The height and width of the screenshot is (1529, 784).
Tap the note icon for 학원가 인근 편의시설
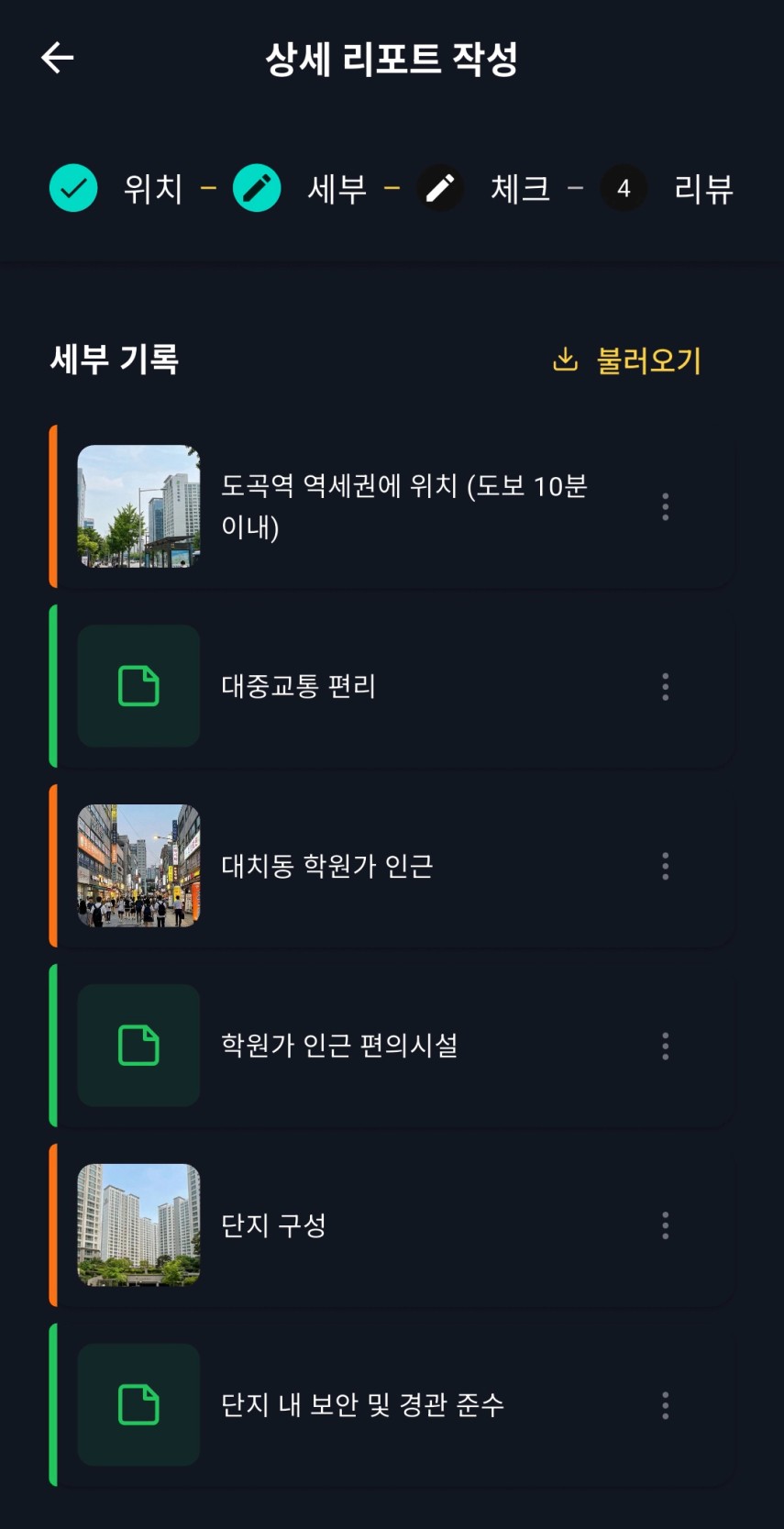tap(138, 1046)
